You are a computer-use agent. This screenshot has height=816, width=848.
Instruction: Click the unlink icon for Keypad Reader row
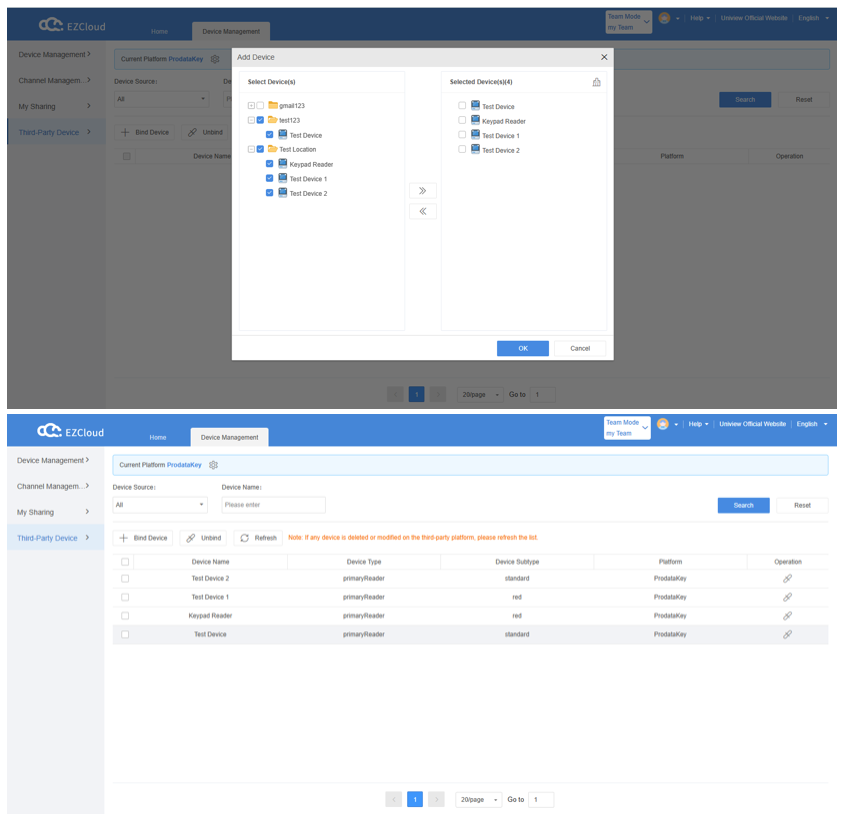(787, 616)
